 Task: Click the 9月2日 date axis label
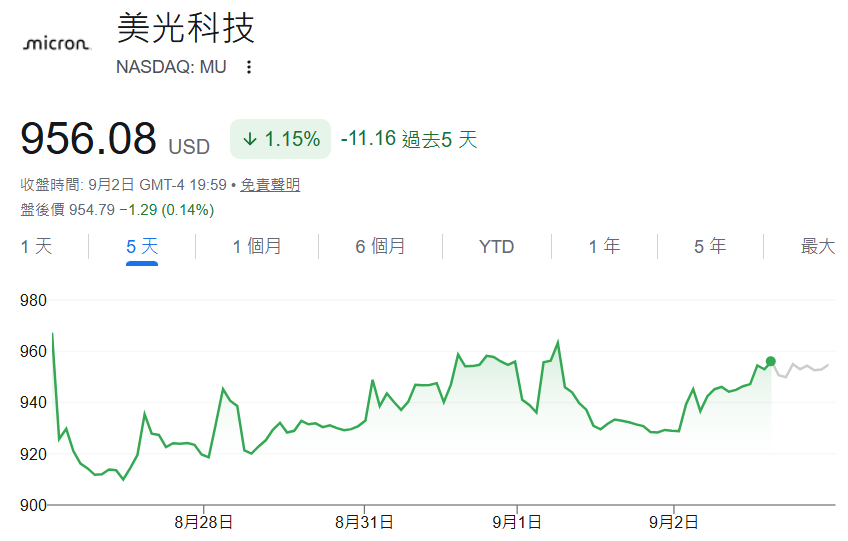point(674,522)
